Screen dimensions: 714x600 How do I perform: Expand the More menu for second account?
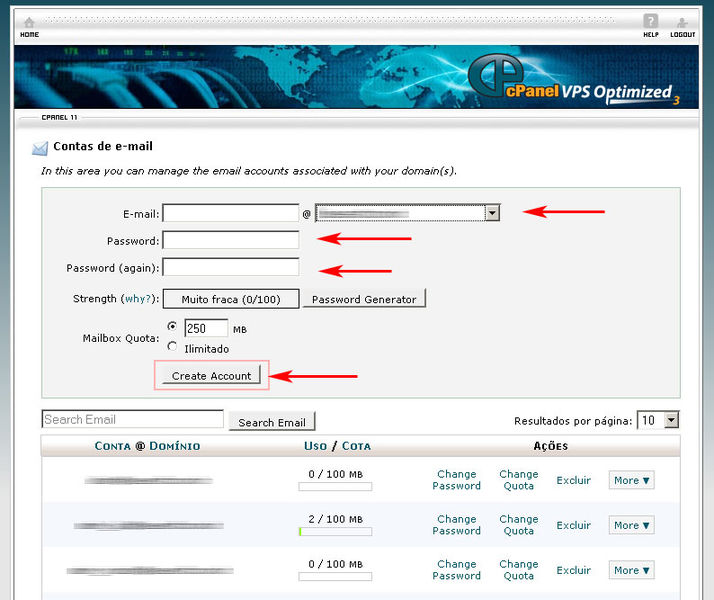(631, 525)
